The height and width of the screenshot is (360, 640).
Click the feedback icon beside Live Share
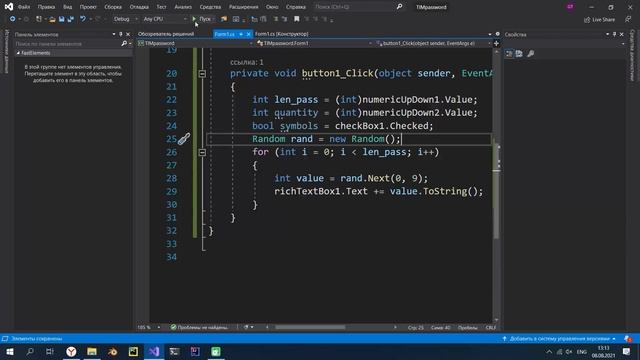pyautogui.click(x=628, y=19)
